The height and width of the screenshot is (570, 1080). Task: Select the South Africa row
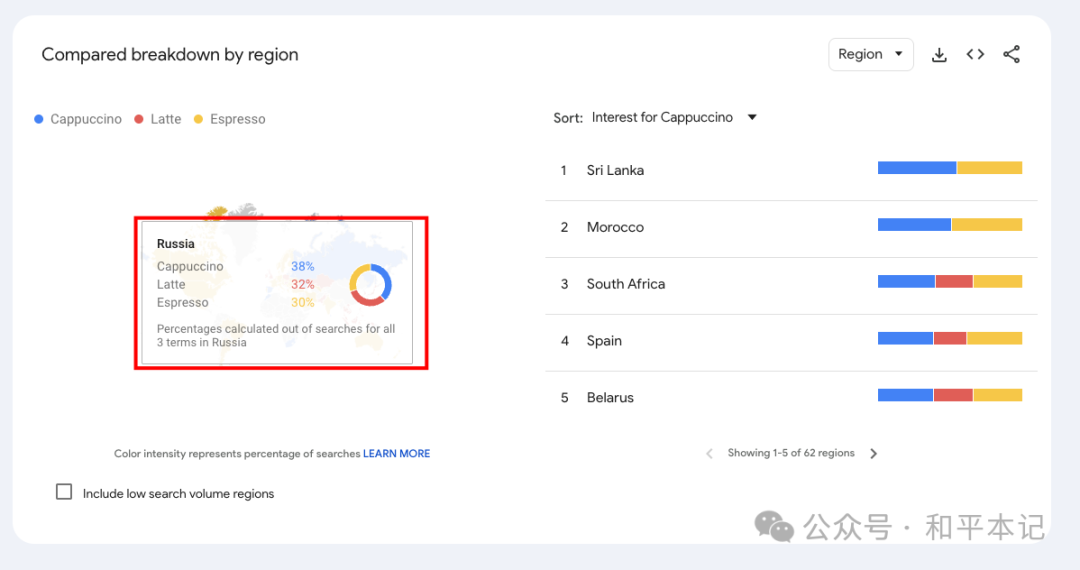[791, 284]
